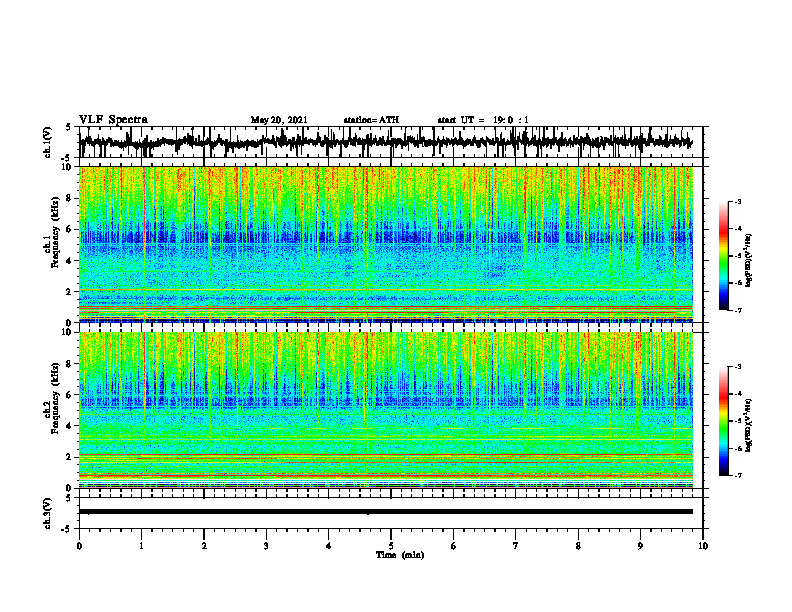
Task: Click time axis tick label "0"
Action: coord(79,546)
